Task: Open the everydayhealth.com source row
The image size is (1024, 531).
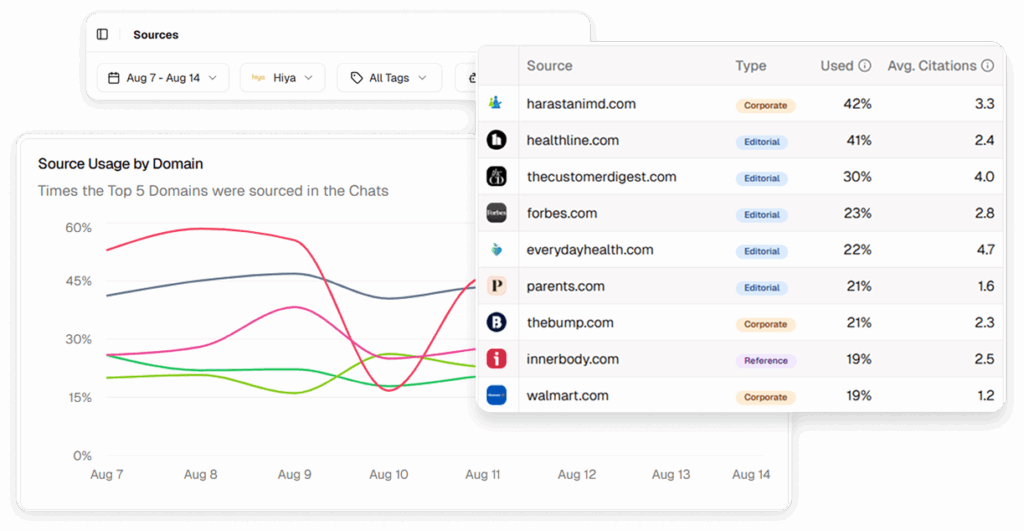Action: 741,249
